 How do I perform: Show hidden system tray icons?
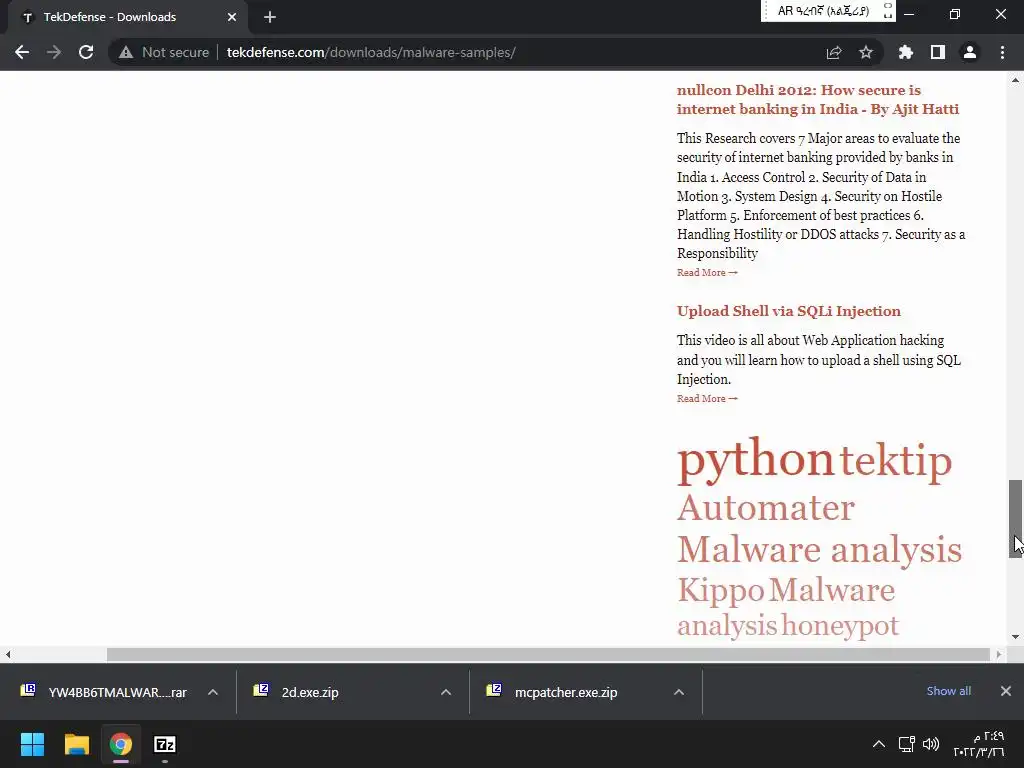click(879, 744)
